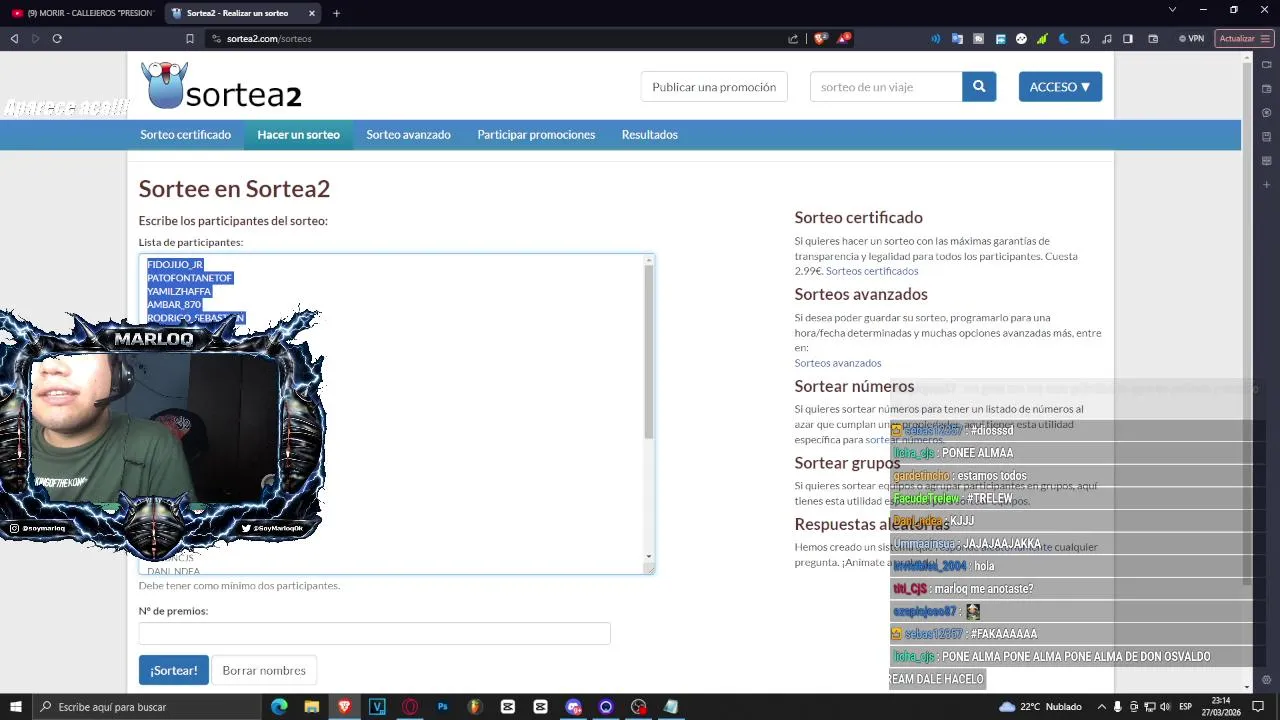The width and height of the screenshot is (1280, 720).
Task: Open the Sorteos avanzados link
Action: [x=838, y=363]
